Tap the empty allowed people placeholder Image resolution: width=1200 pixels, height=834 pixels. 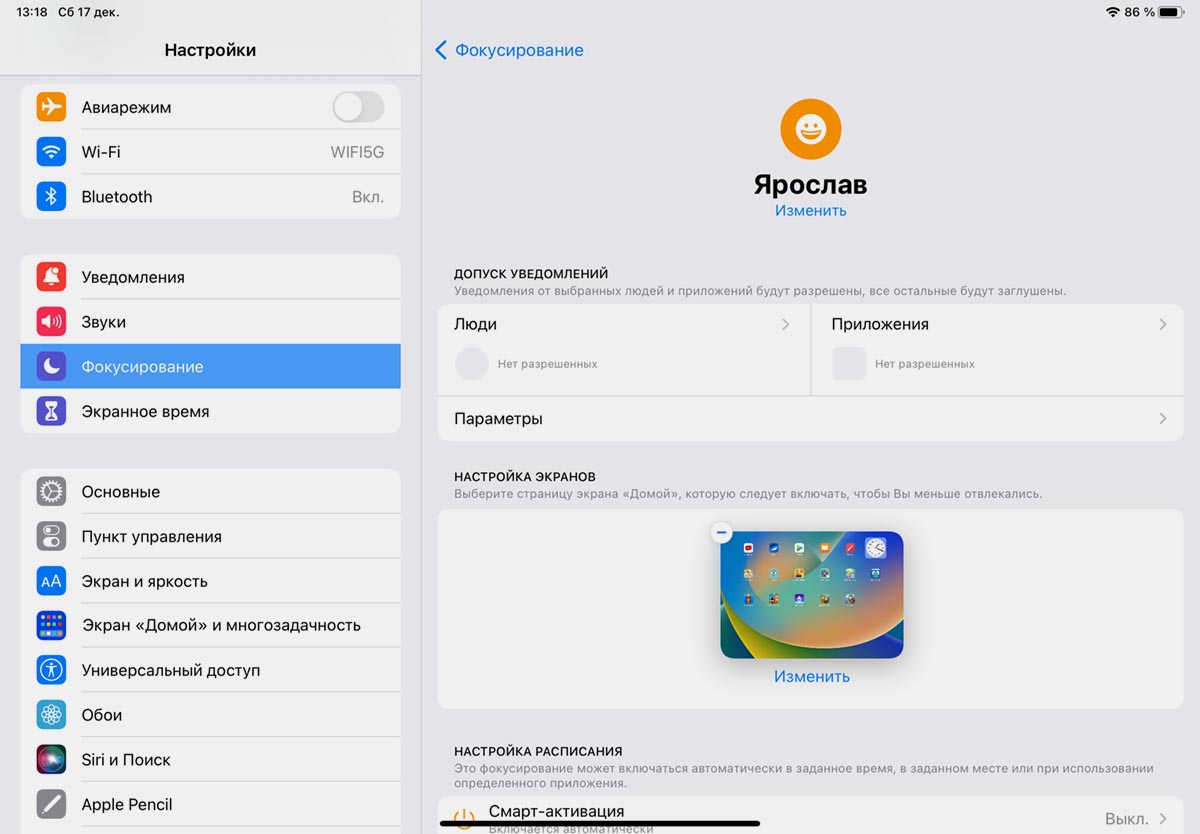click(472, 364)
